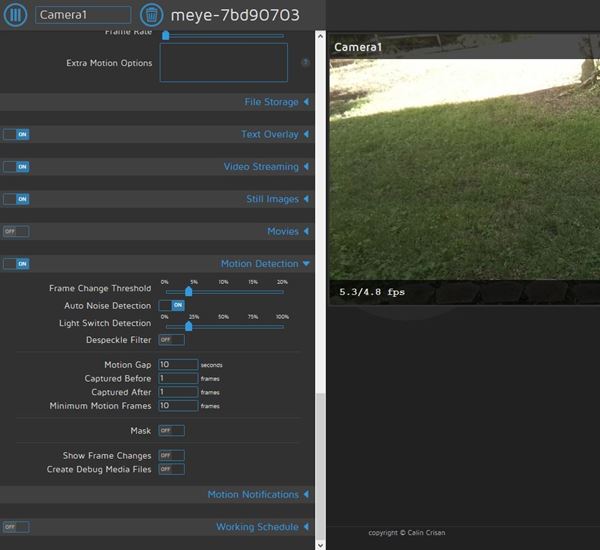Image resolution: width=600 pixels, height=550 pixels.
Task: Click the settings scrollbar down arrow
Action: [x=320, y=545]
